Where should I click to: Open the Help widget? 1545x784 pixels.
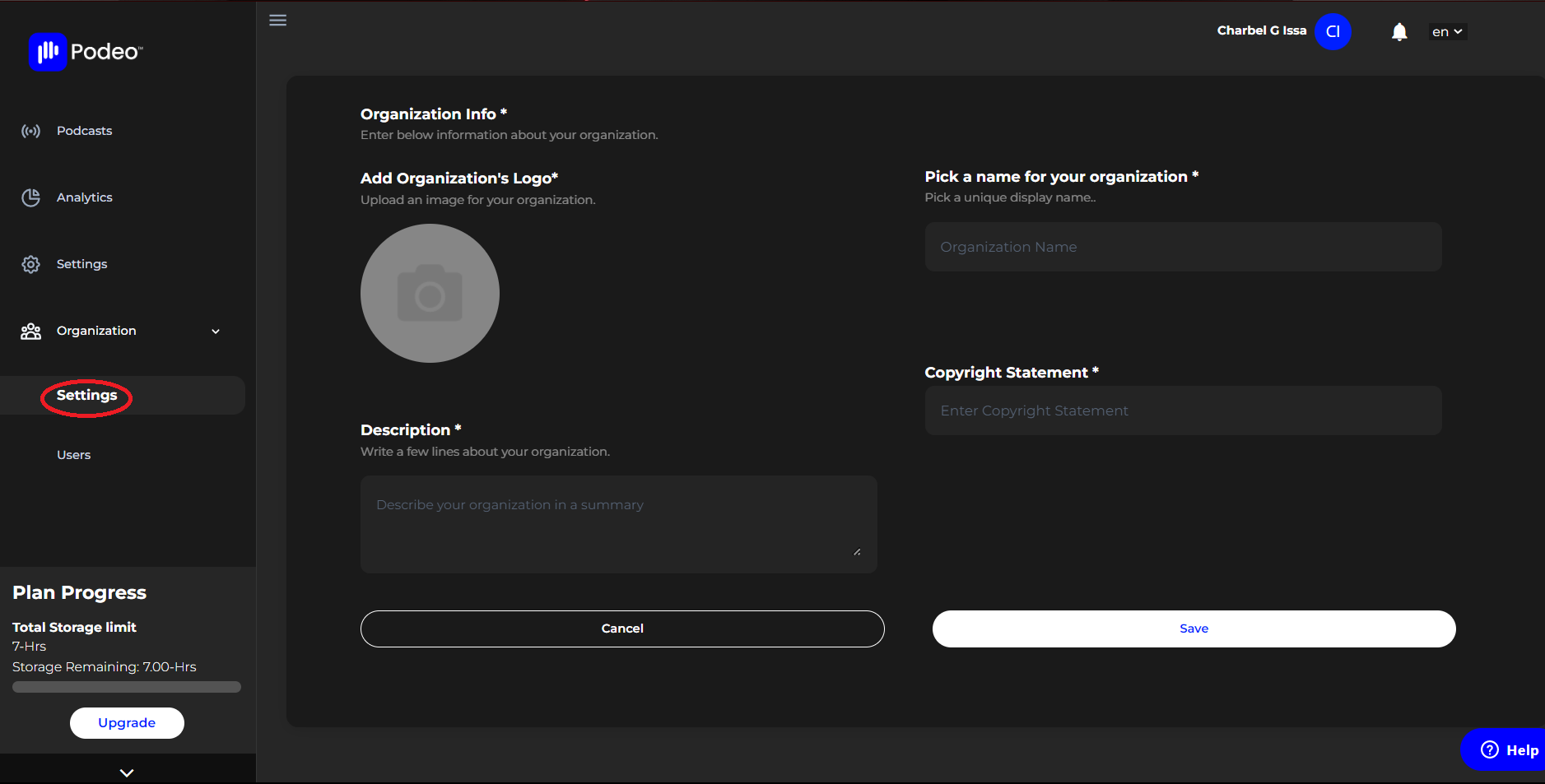1503,749
